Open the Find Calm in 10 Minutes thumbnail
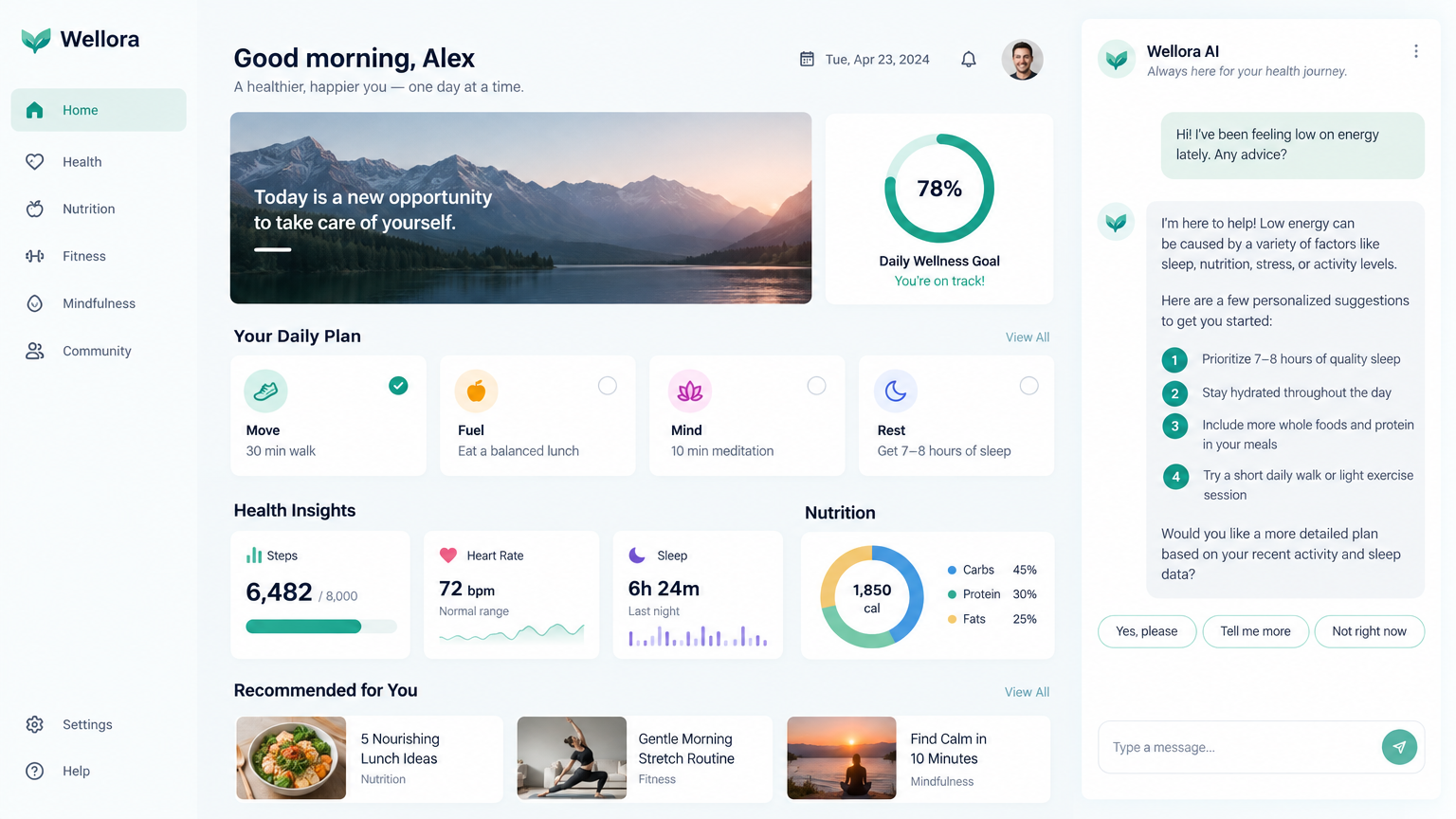The height and width of the screenshot is (819, 1456). (x=842, y=757)
